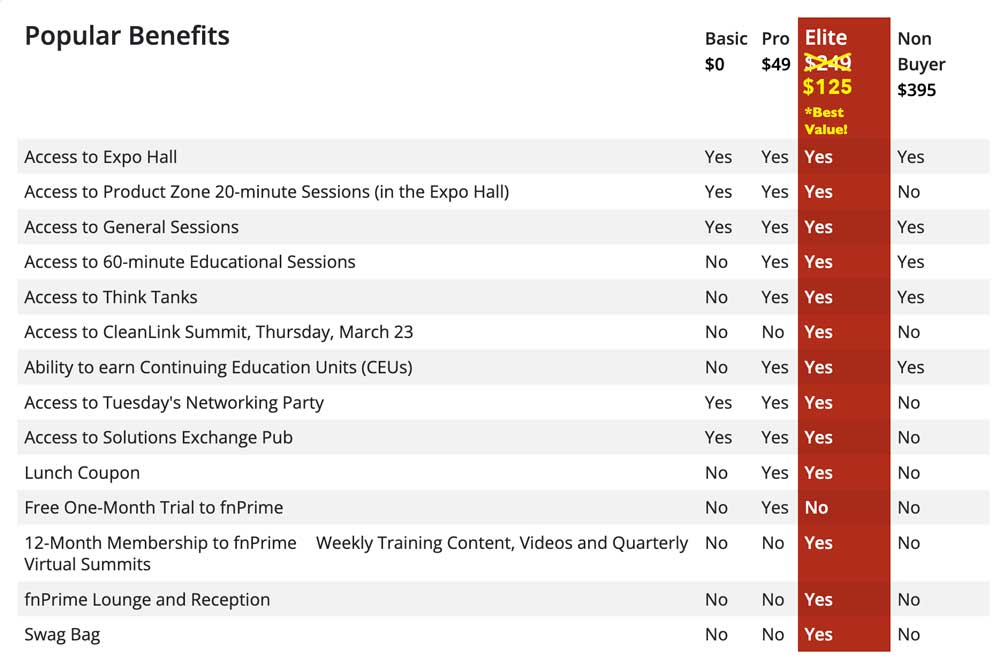1000x668 pixels.
Task: Click Access to 60-minute Educational Sessions label
Action: click(190, 262)
